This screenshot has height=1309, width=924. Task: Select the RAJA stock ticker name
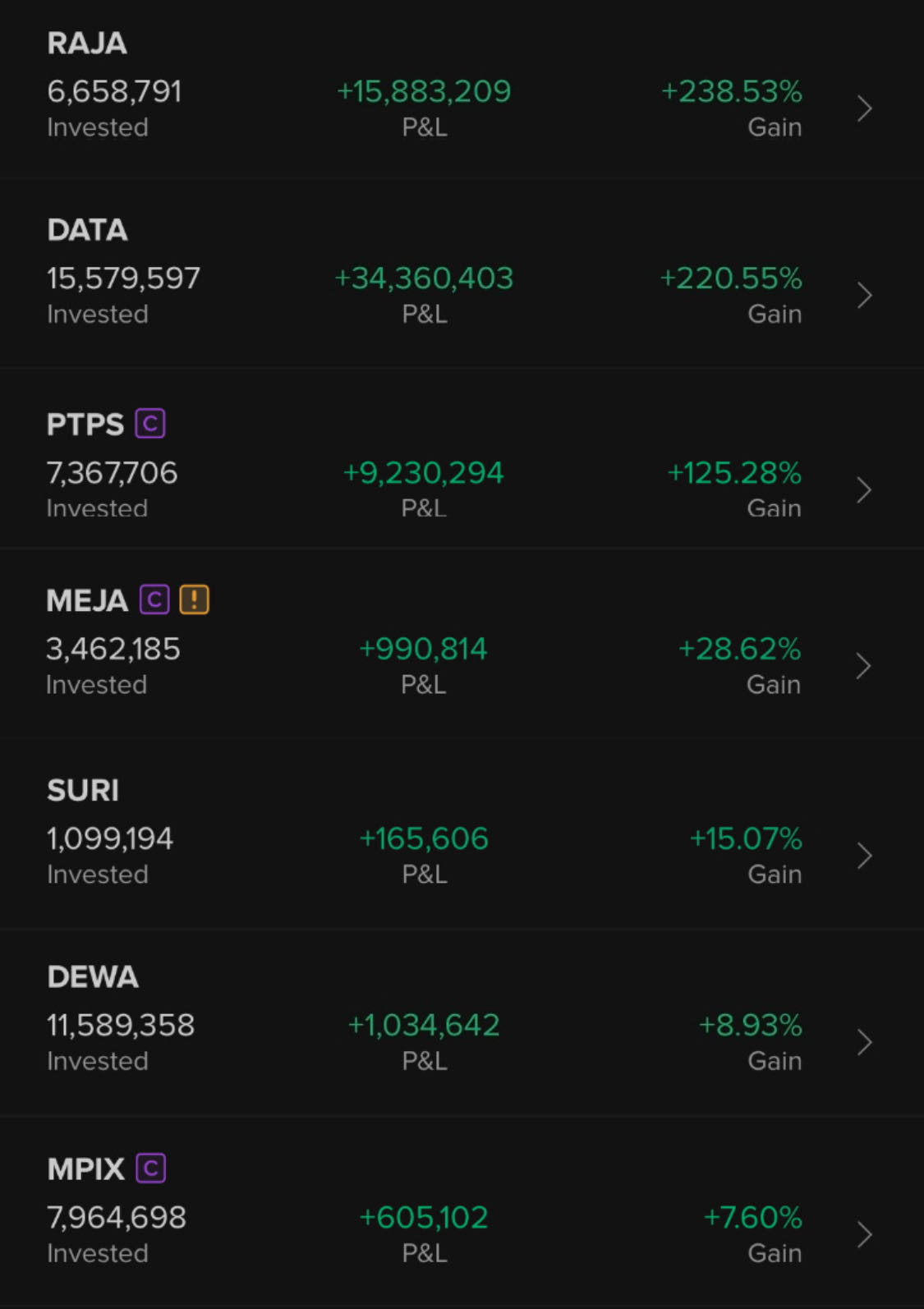[87, 44]
